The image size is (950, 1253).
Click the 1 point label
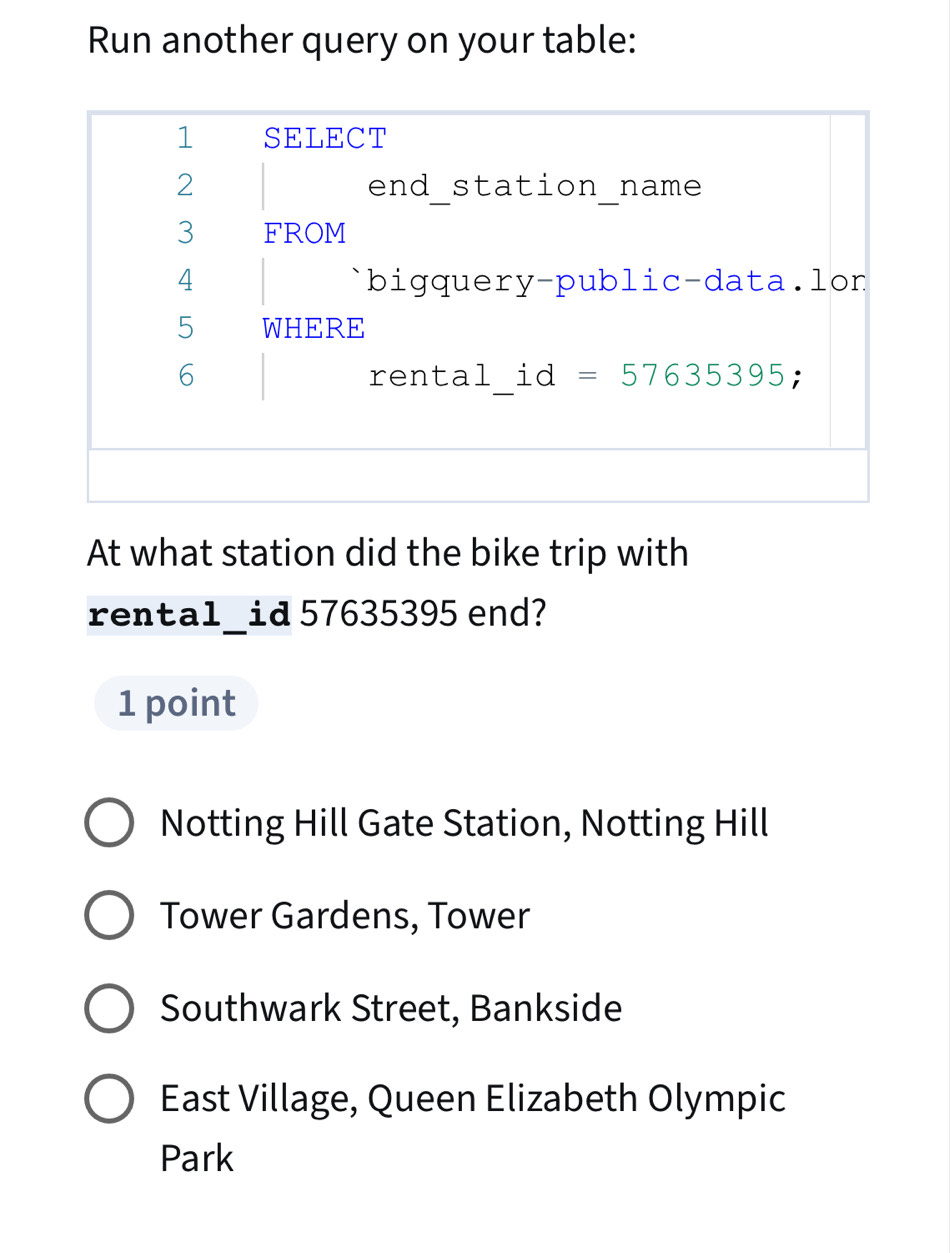176,703
